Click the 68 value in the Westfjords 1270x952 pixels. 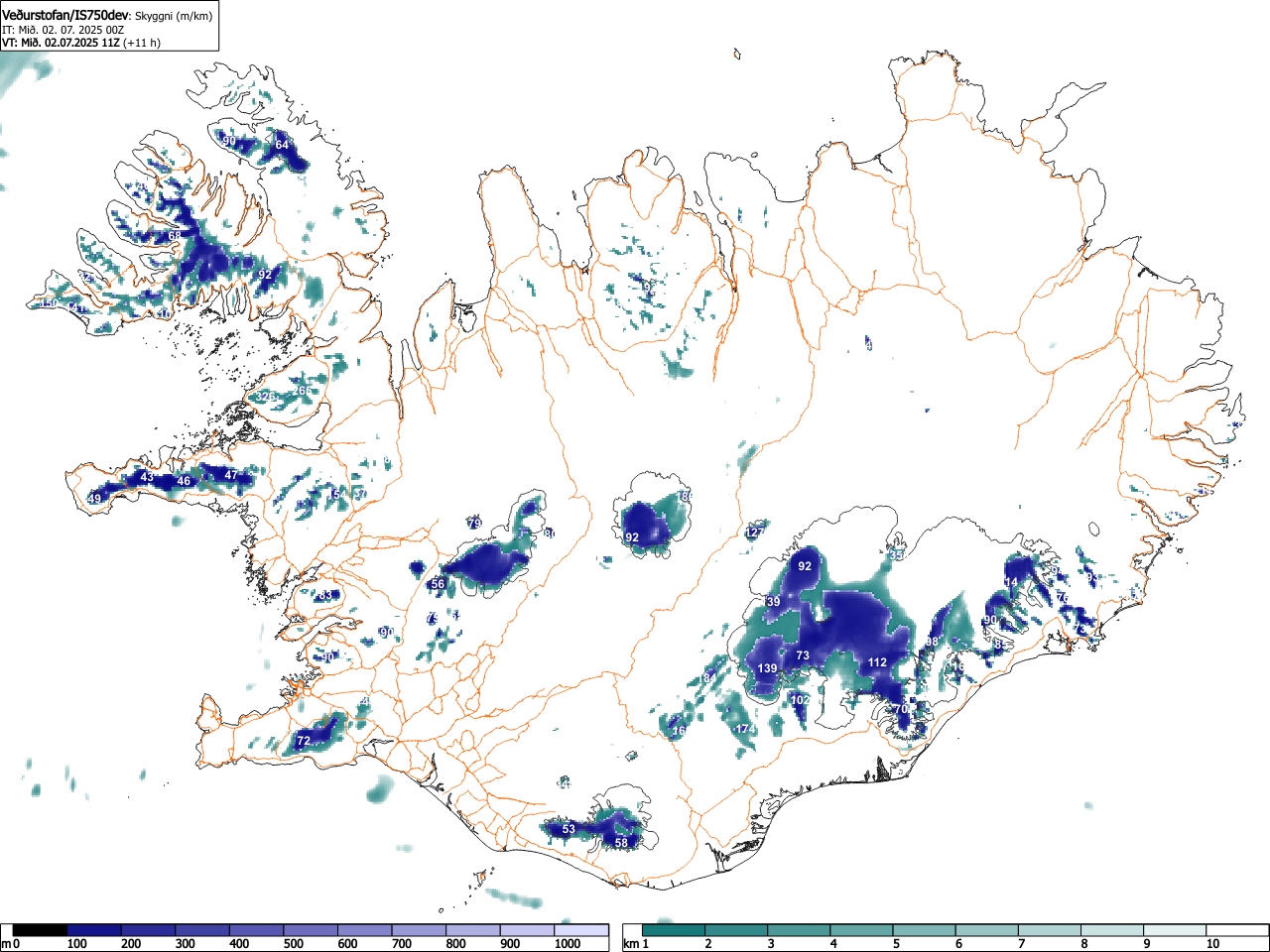click(175, 235)
